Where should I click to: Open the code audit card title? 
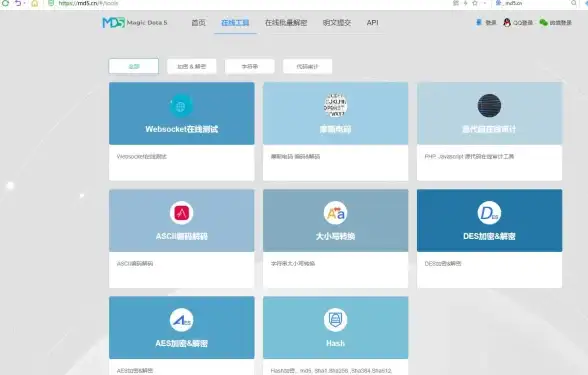pos(489,129)
